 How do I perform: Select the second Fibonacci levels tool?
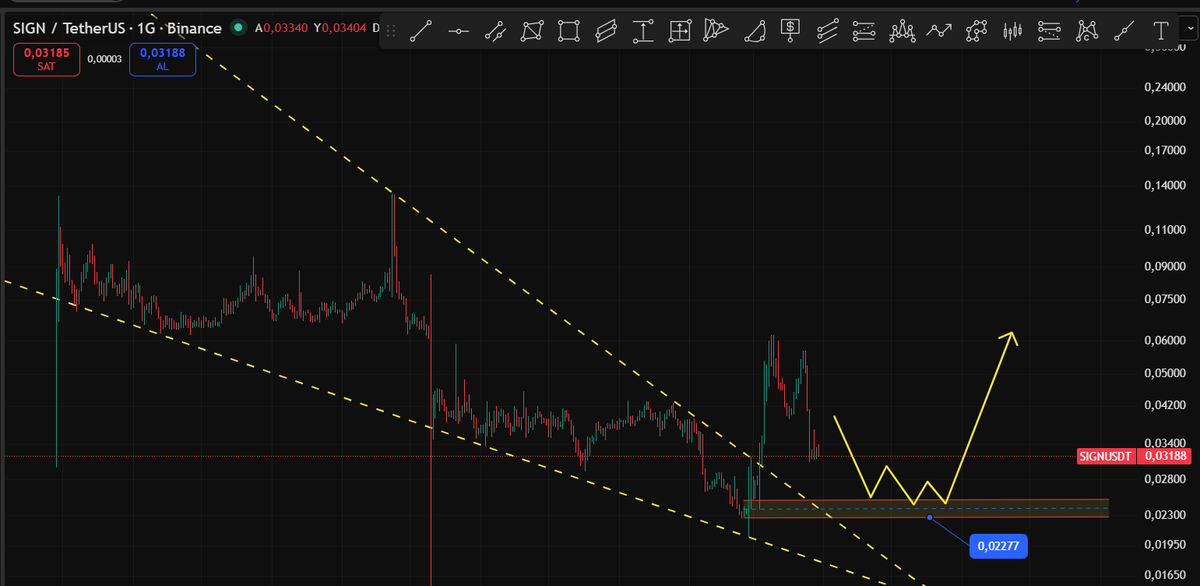tap(1049, 31)
